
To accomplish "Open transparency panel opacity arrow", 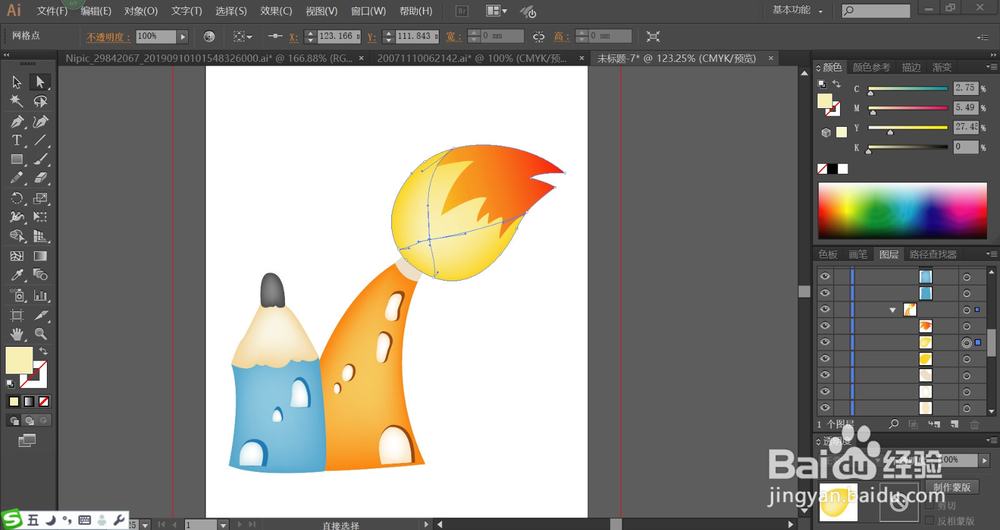I will 985,460.
